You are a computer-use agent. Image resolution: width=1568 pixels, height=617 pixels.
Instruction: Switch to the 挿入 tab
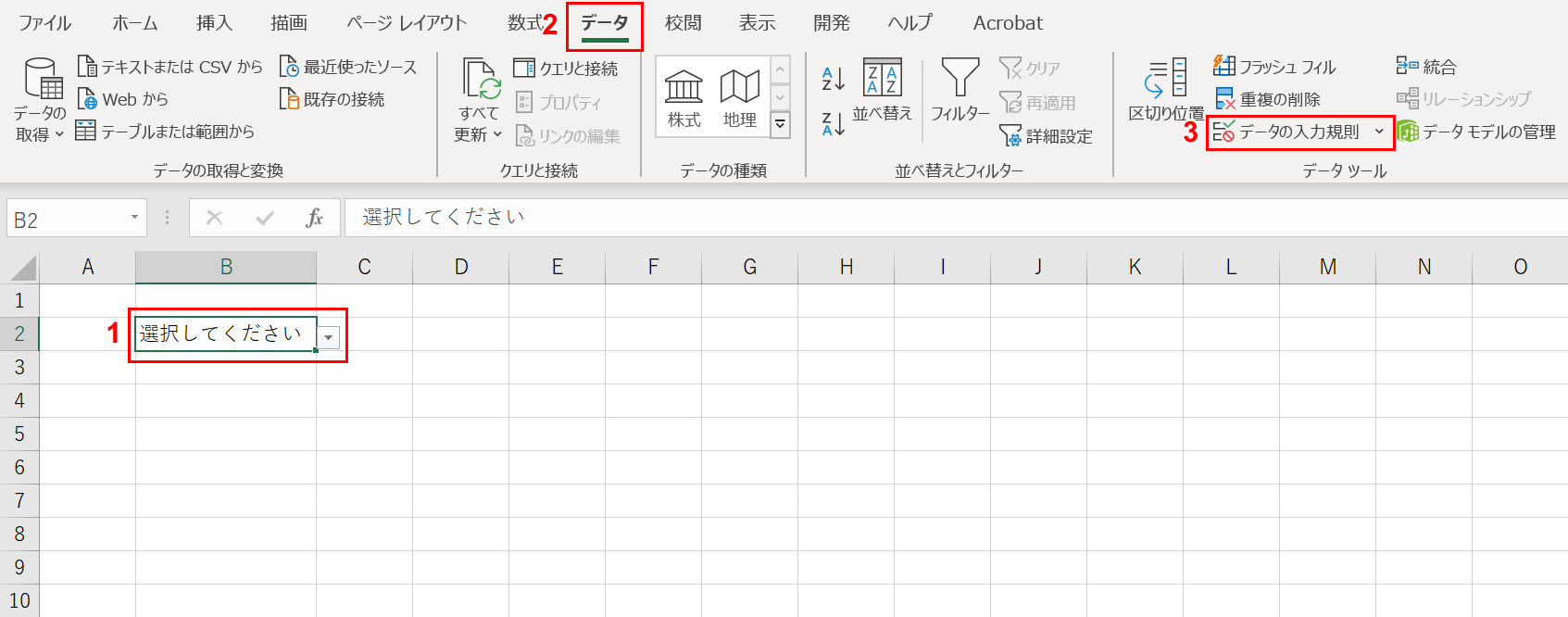(214, 23)
